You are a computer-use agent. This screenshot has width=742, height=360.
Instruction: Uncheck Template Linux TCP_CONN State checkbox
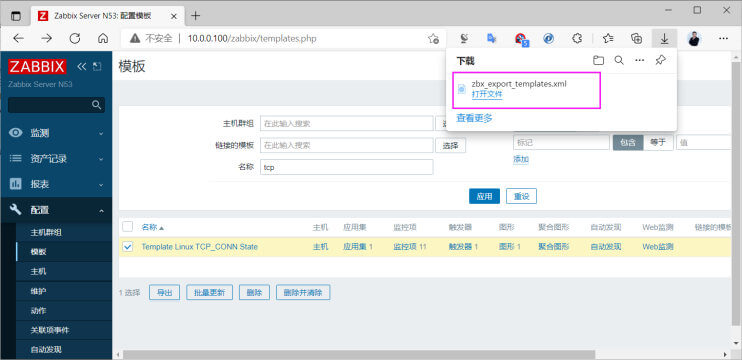coord(128,246)
